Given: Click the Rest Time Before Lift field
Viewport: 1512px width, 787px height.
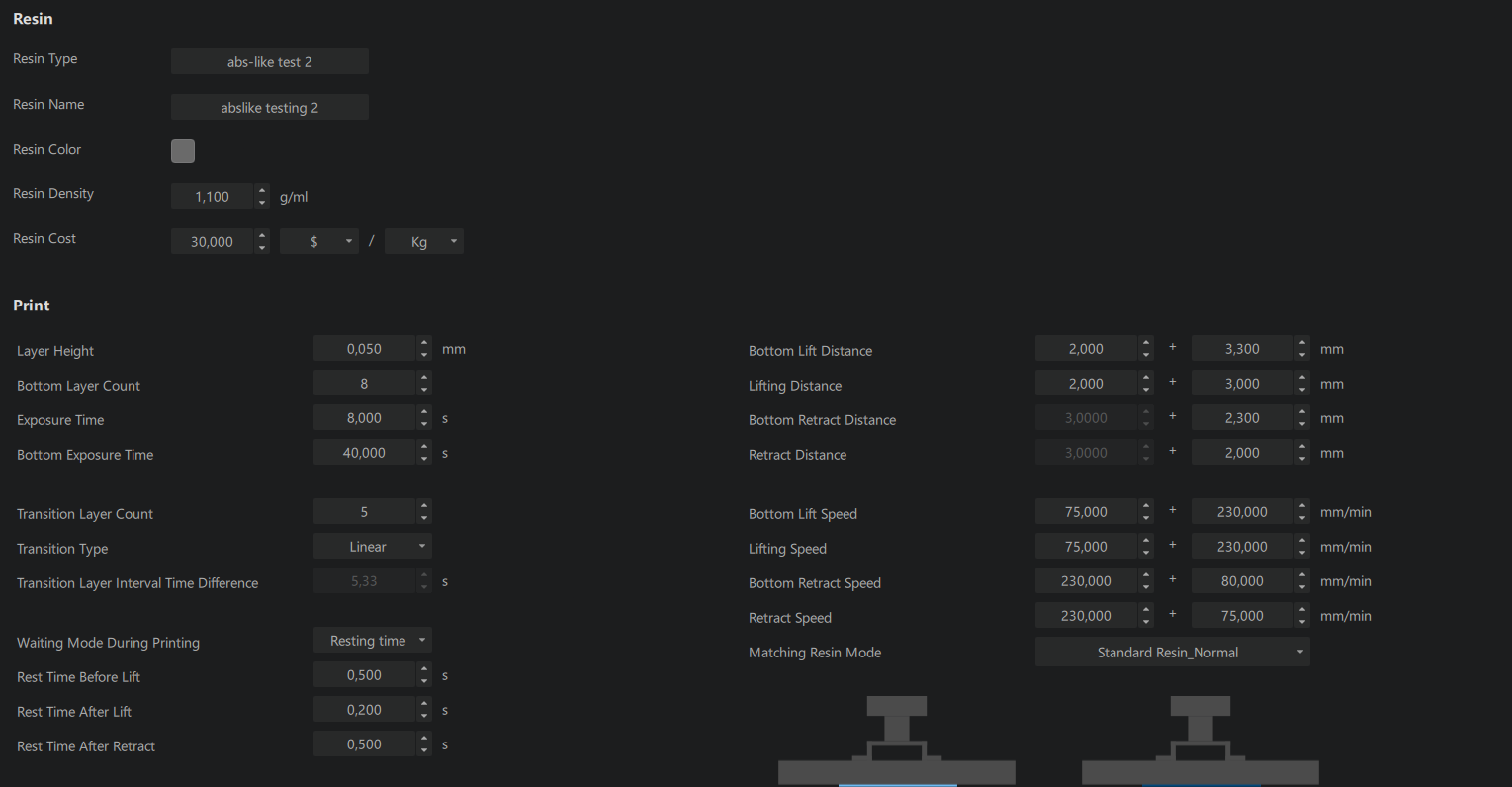Looking at the screenshot, I should point(364,674).
